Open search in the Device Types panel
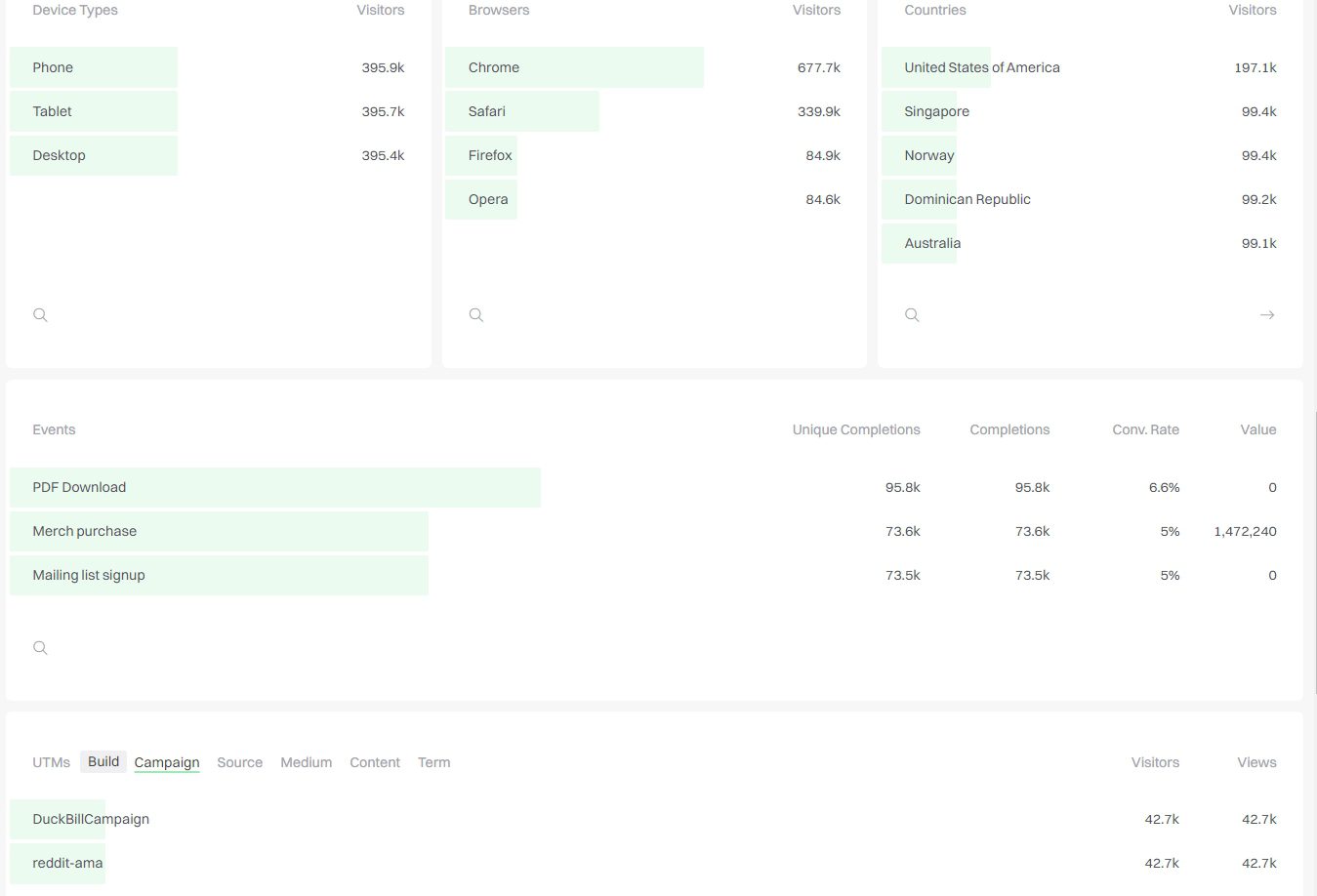 click(x=40, y=315)
